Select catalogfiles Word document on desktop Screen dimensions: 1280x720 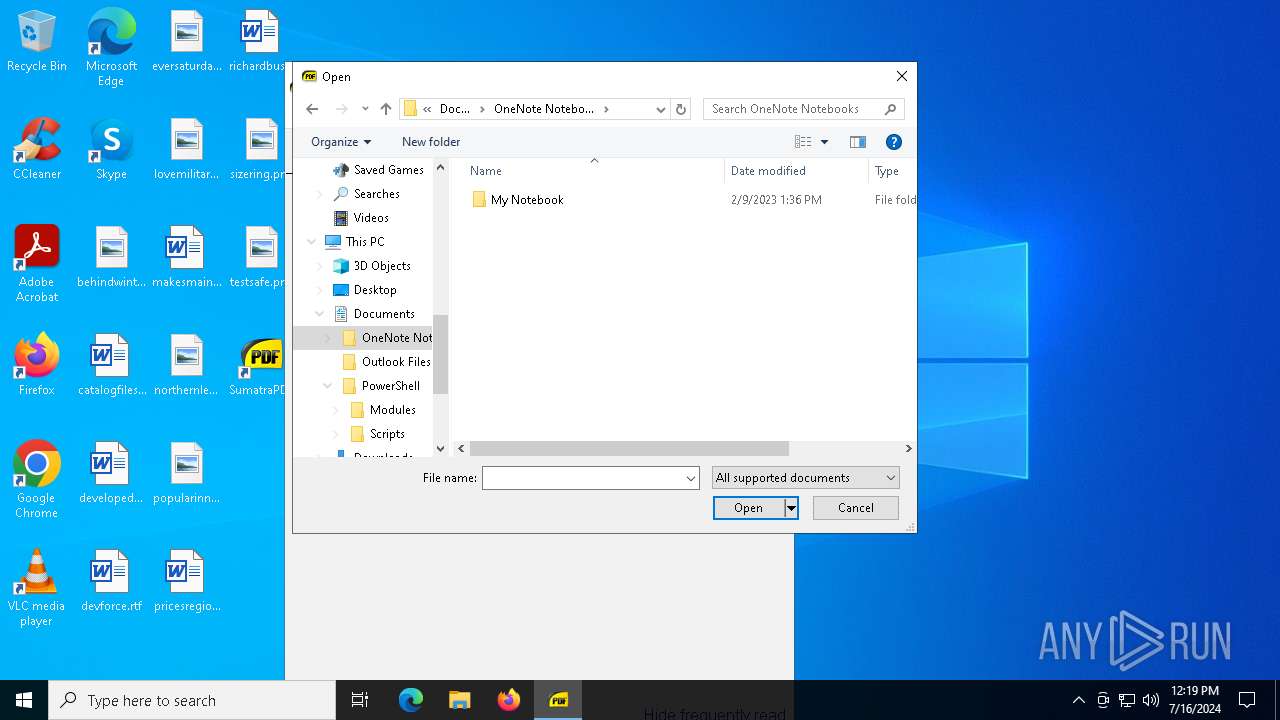(x=111, y=365)
